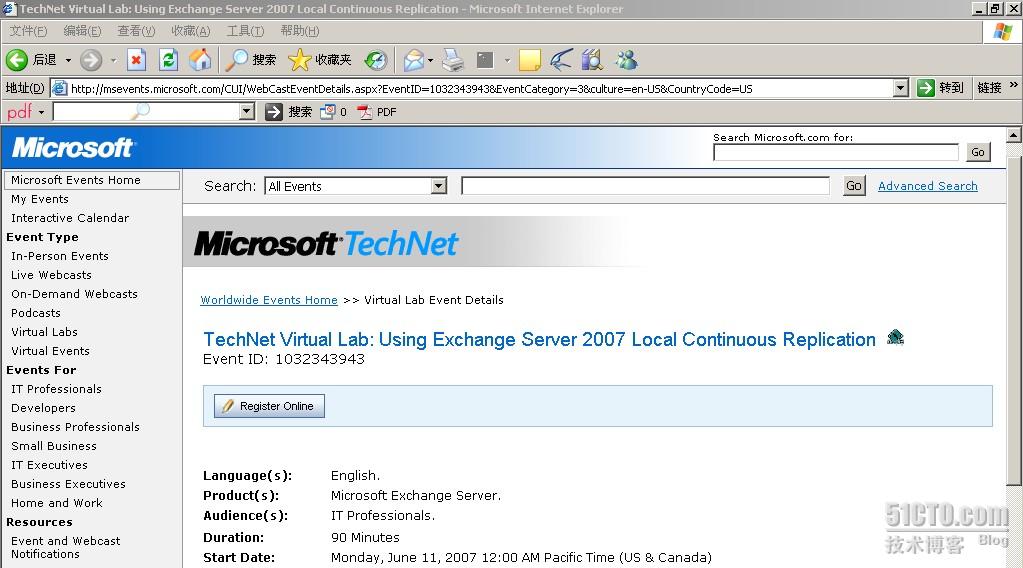Open the All Events dropdown

click(356, 187)
